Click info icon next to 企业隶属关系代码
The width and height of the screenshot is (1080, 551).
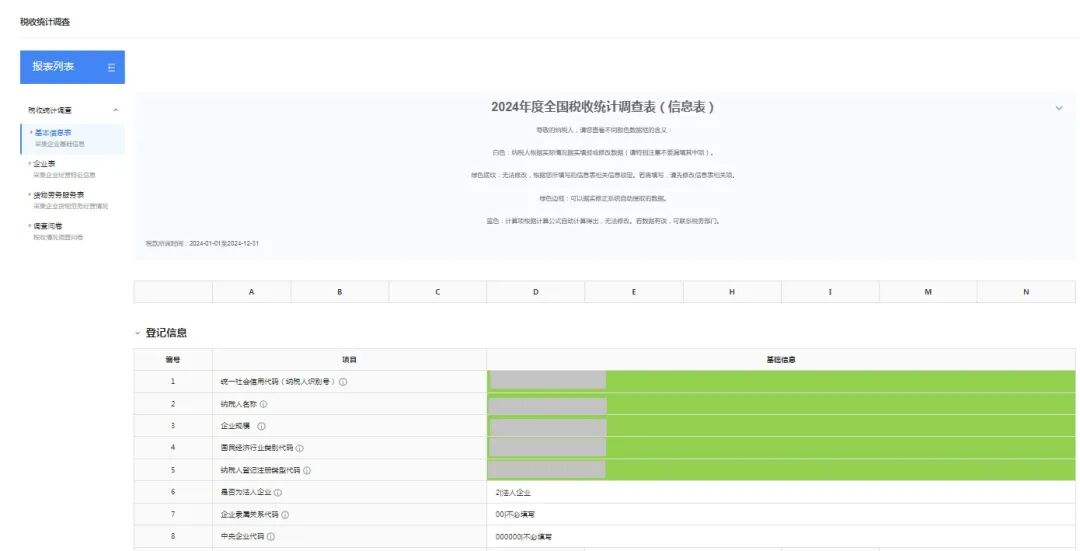[x=285, y=514]
